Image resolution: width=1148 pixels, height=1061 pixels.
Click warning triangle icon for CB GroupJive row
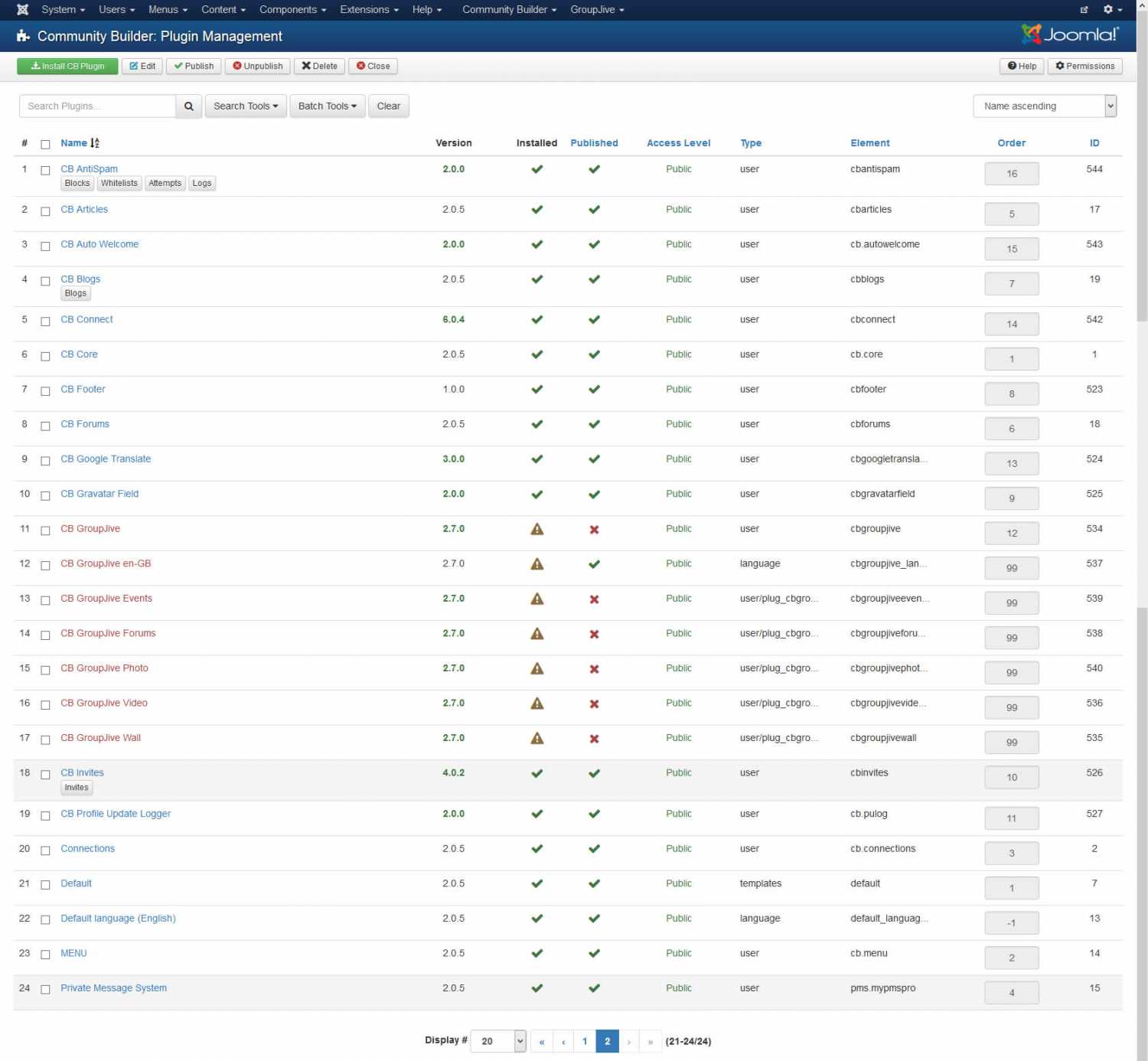tap(537, 529)
